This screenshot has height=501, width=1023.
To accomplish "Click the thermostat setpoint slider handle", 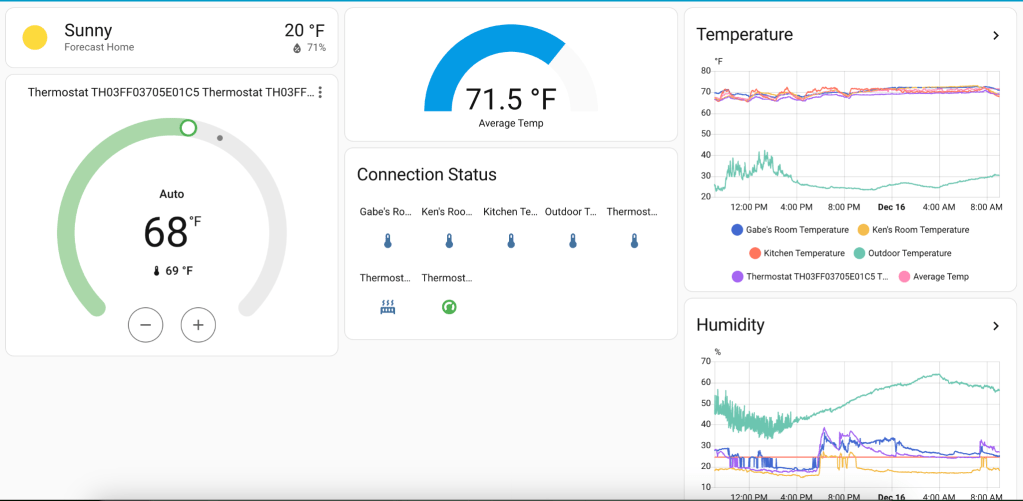I will [188, 128].
